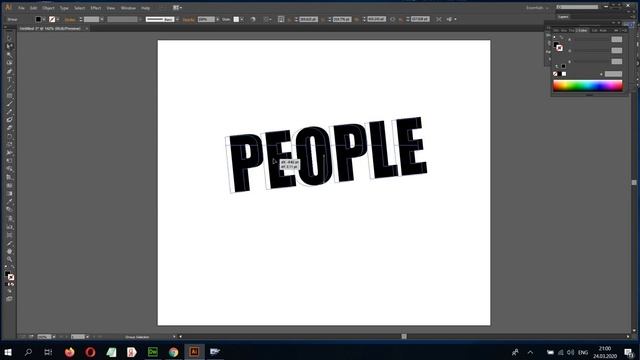Screen dimensions: 640x360
Task: Open the zoom level dropdown in status bar
Action: pos(54,337)
